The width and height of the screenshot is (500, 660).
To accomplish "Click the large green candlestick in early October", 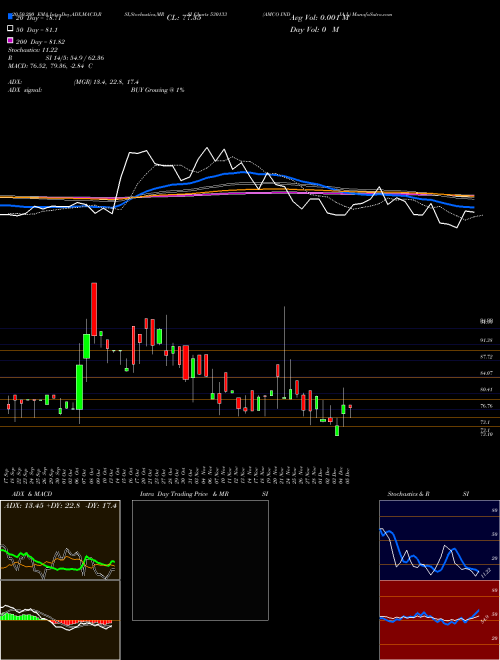I will (x=79, y=387).
